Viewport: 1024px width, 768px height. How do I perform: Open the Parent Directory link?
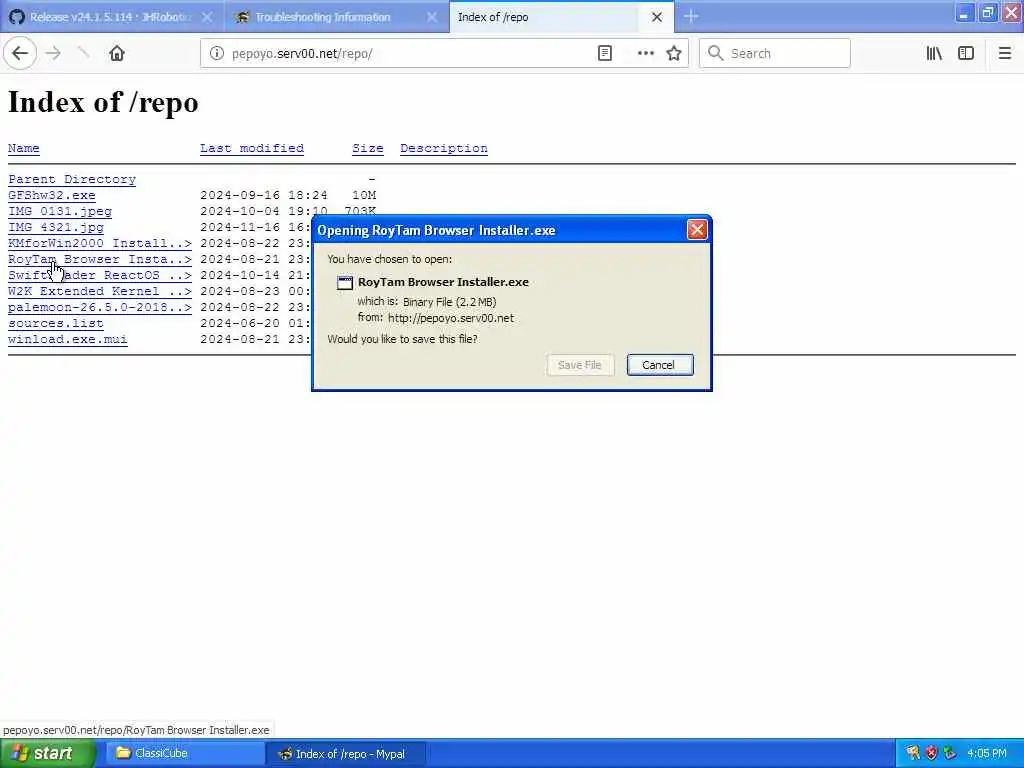(x=72, y=179)
